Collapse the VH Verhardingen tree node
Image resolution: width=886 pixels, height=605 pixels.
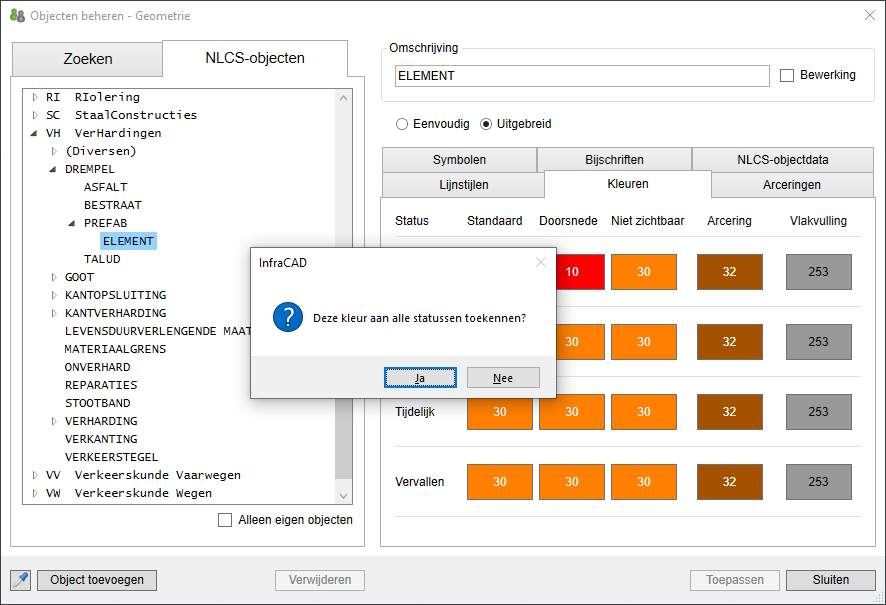[35, 133]
